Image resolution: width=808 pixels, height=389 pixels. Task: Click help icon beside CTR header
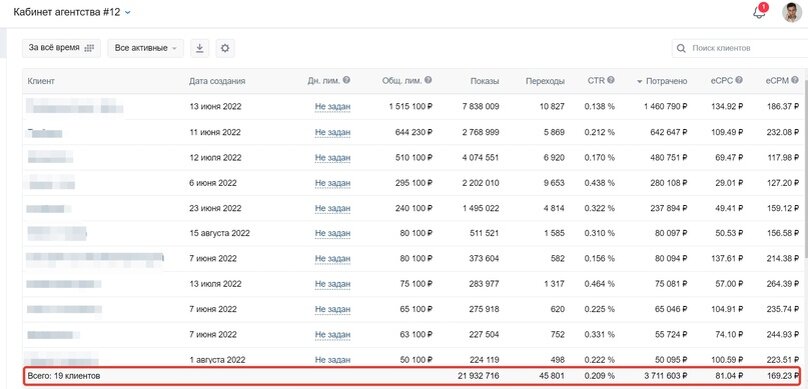click(611, 80)
